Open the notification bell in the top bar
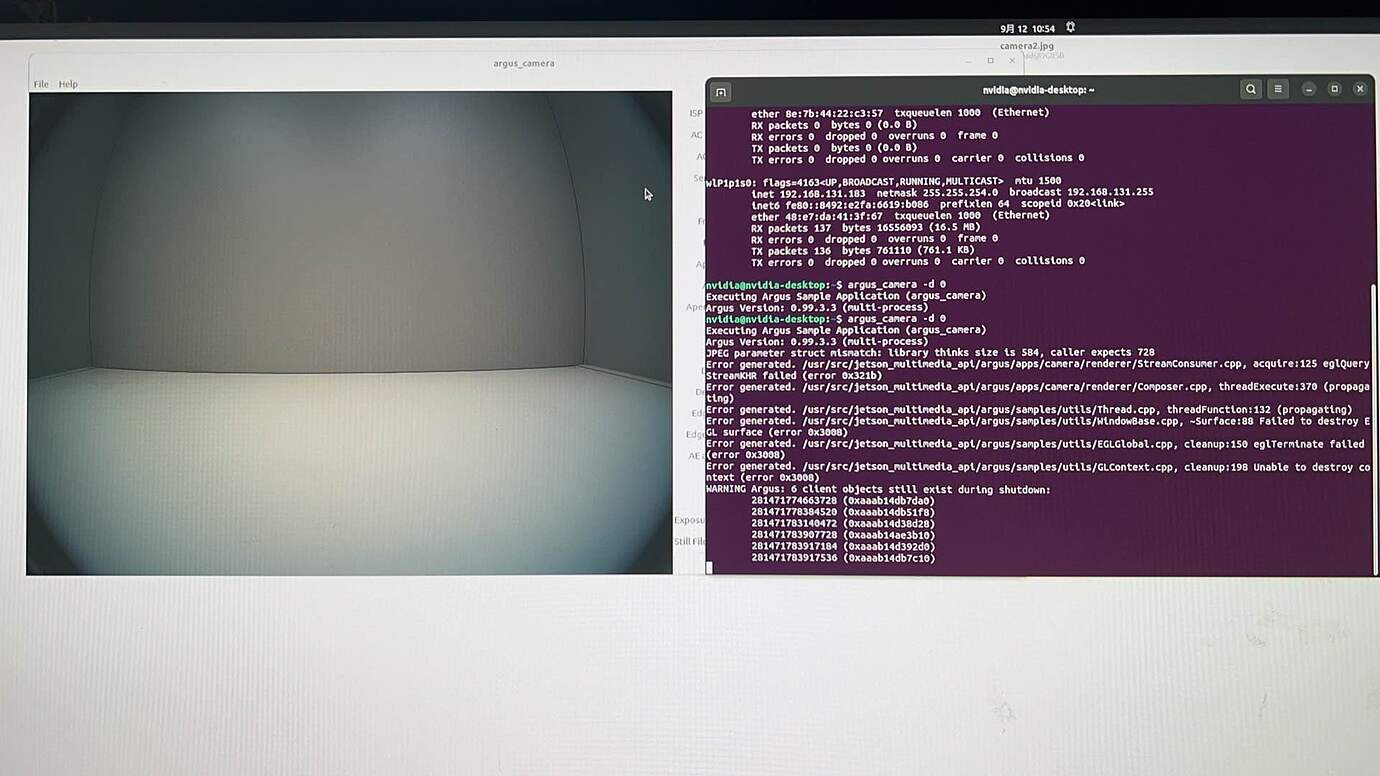 (x=1070, y=27)
